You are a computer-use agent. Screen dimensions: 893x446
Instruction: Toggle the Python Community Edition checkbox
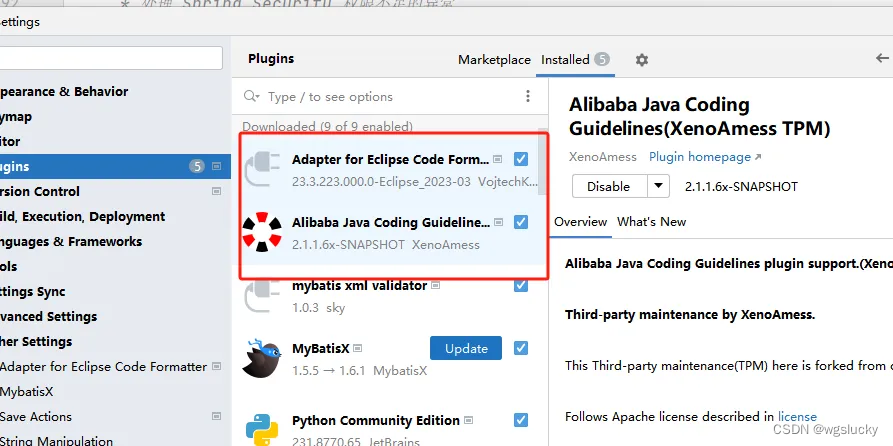(x=521, y=420)
